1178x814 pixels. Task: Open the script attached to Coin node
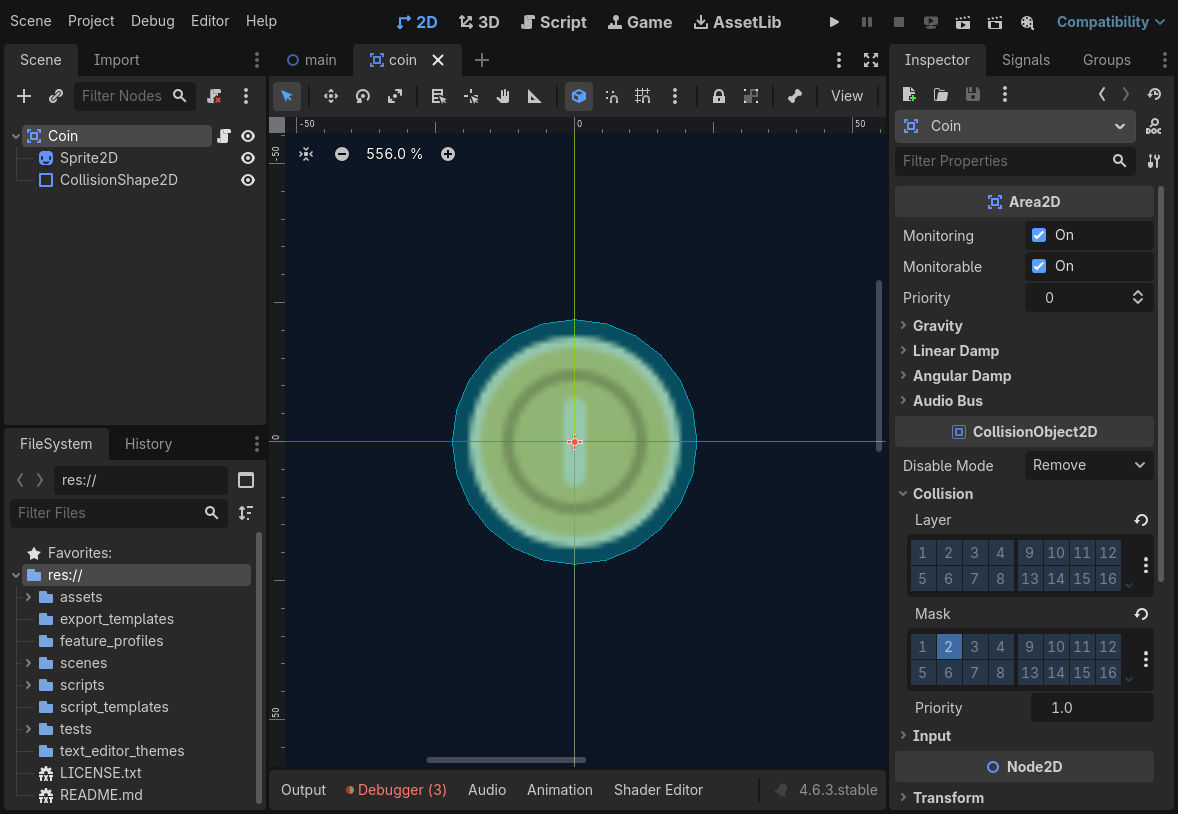(x=224, y=136)
